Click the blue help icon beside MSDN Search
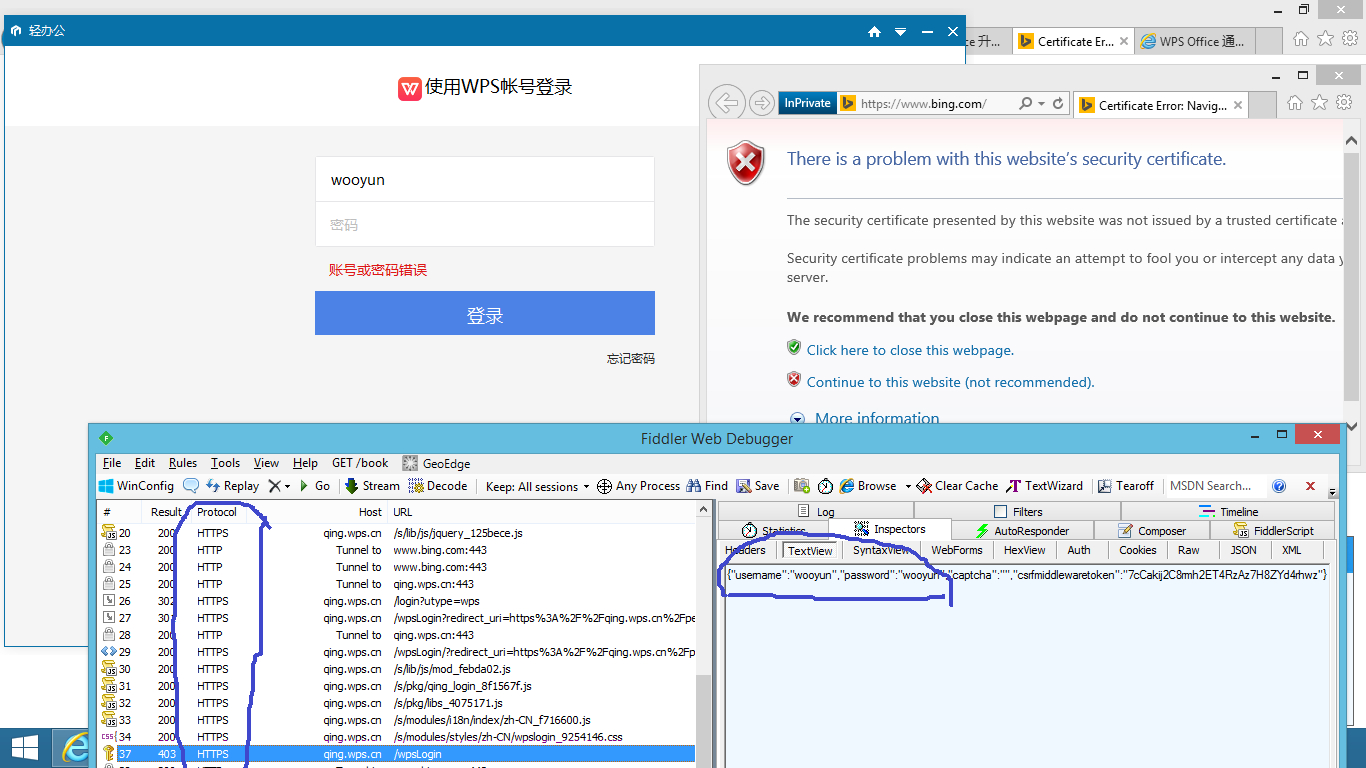Screen dimensions: 1366x768 pos(1279,486)
